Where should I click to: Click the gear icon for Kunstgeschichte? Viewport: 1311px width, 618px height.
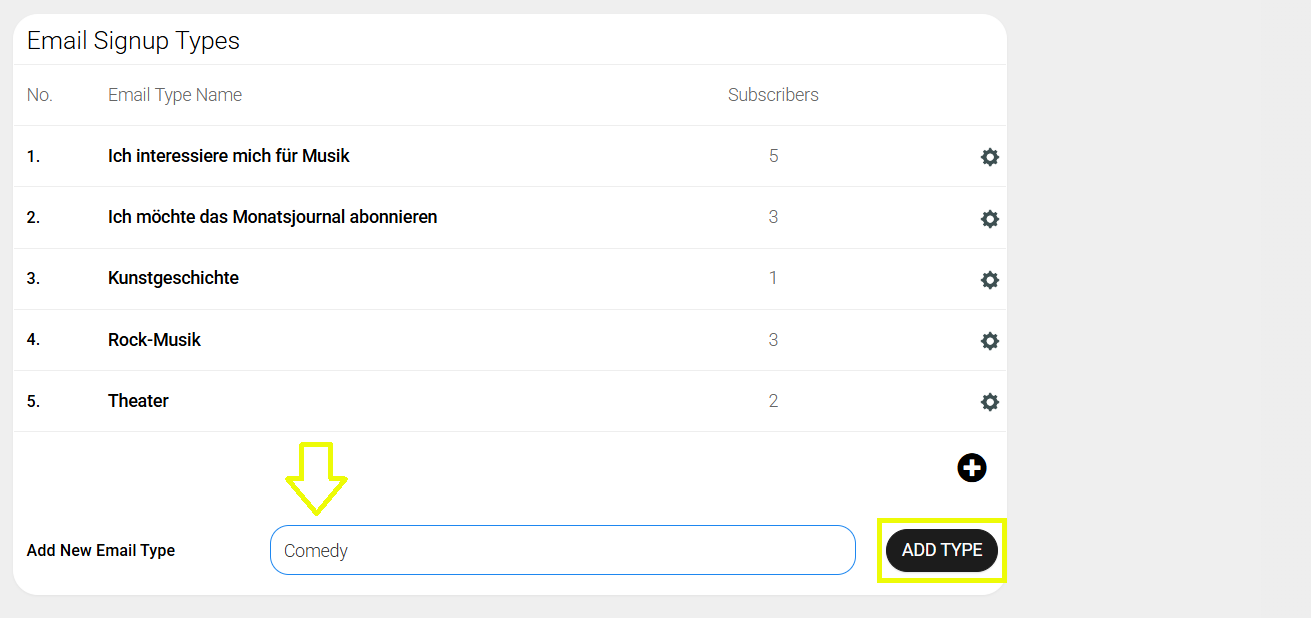(x=990, y=280)
